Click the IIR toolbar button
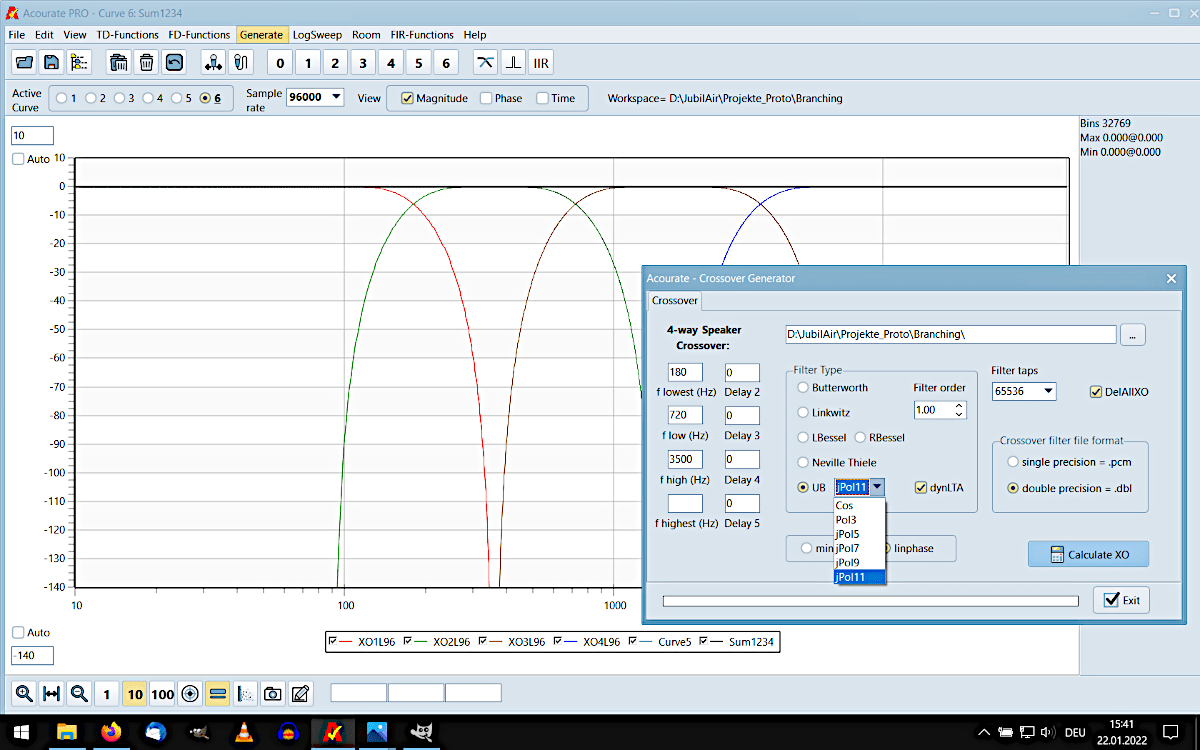 click(541, 62)
